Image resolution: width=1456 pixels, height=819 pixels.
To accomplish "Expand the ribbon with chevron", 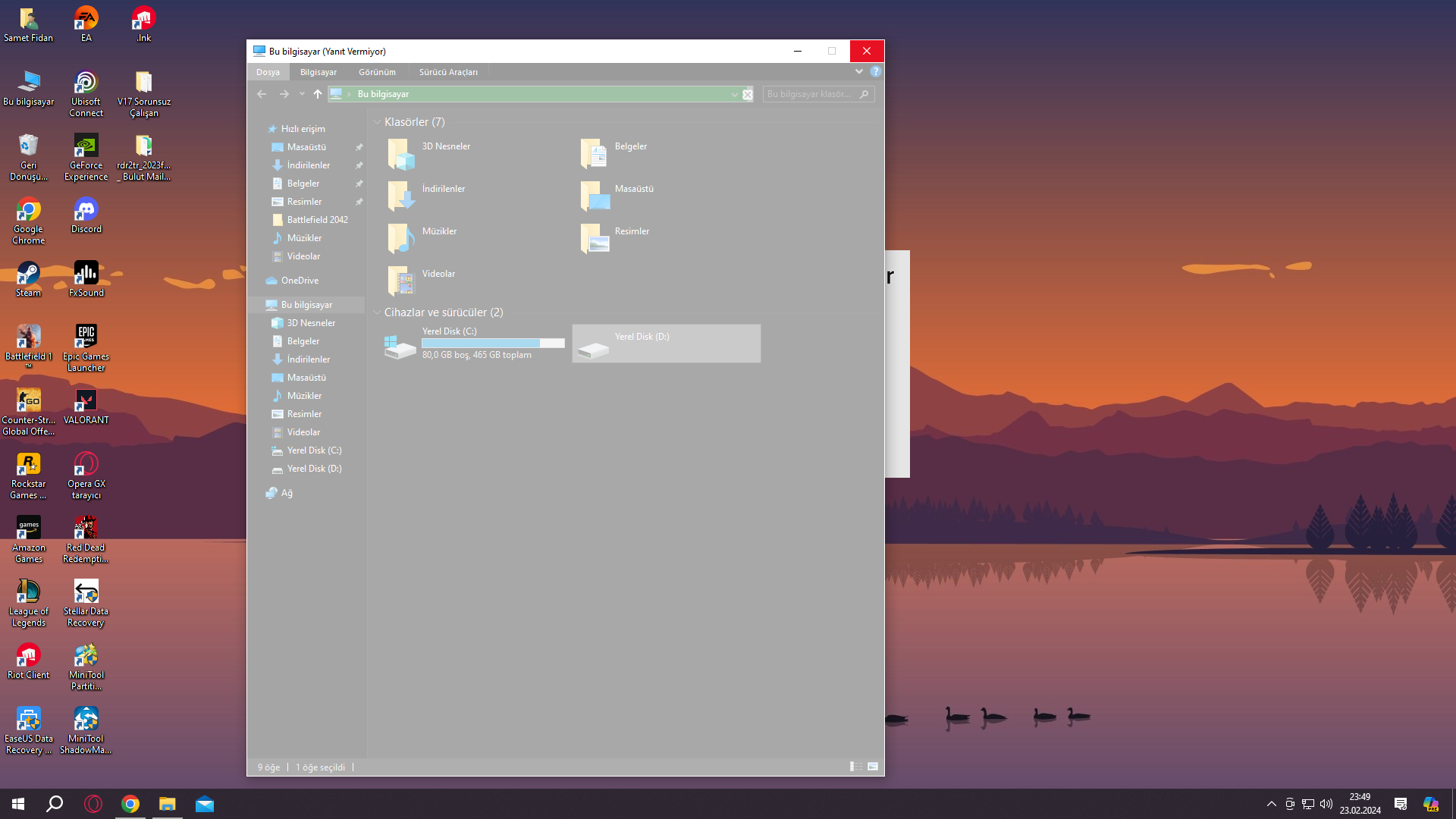I will tap(859, 71).
